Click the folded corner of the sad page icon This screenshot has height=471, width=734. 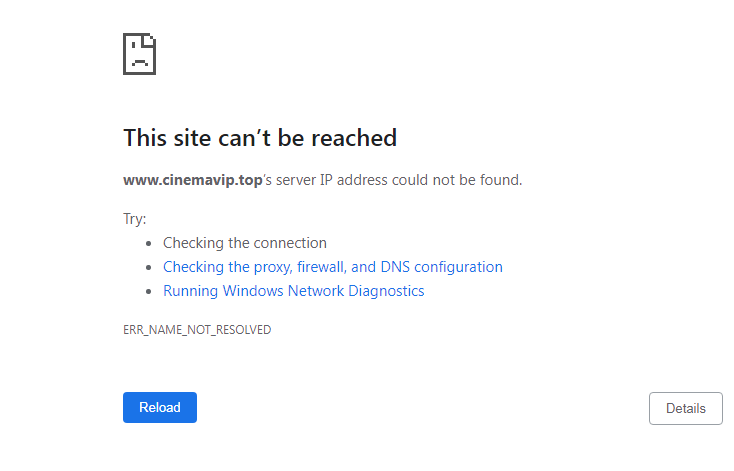point(150,40)
